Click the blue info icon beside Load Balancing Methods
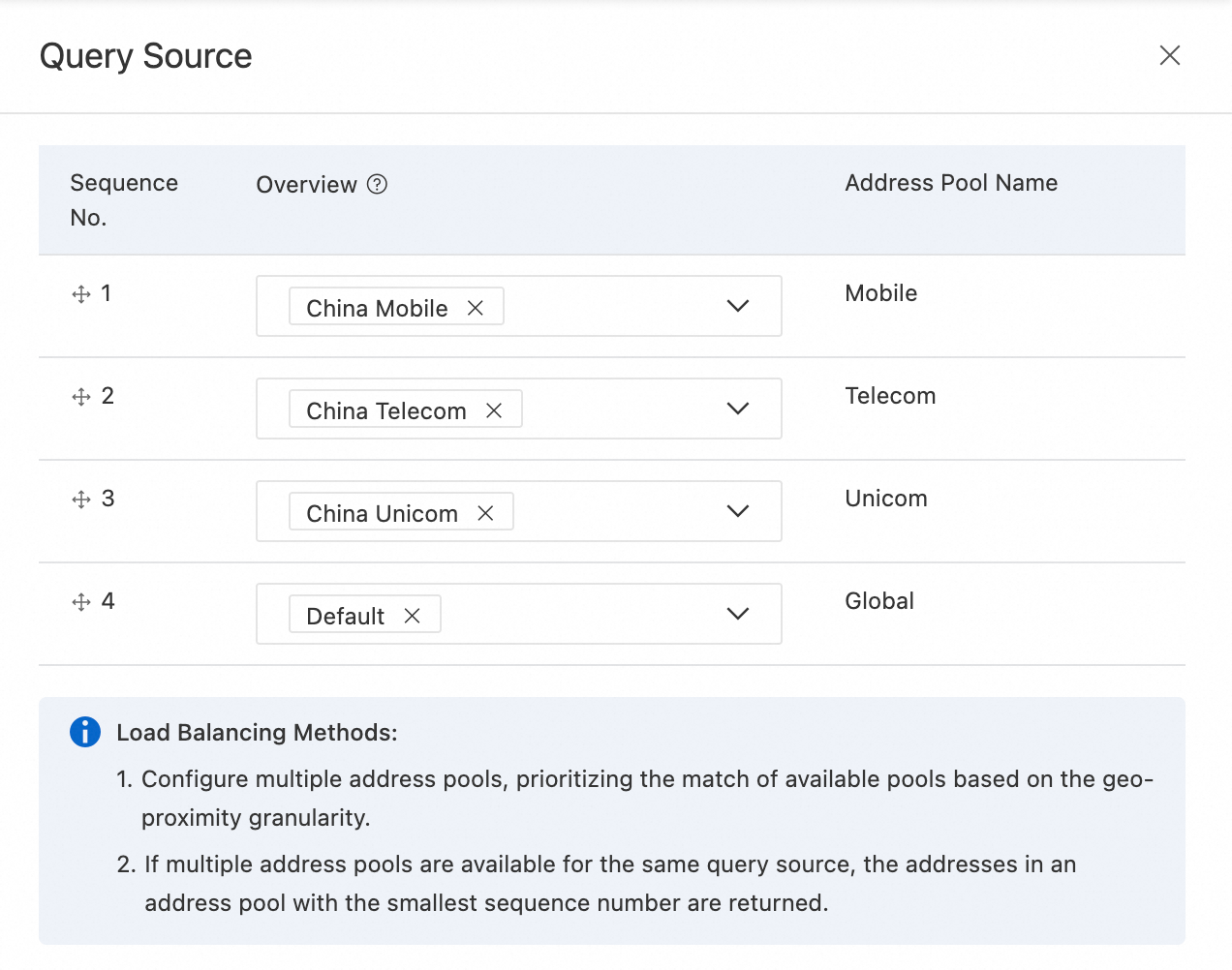Screen dimensions: 1232x970 [x=85, y=732]
